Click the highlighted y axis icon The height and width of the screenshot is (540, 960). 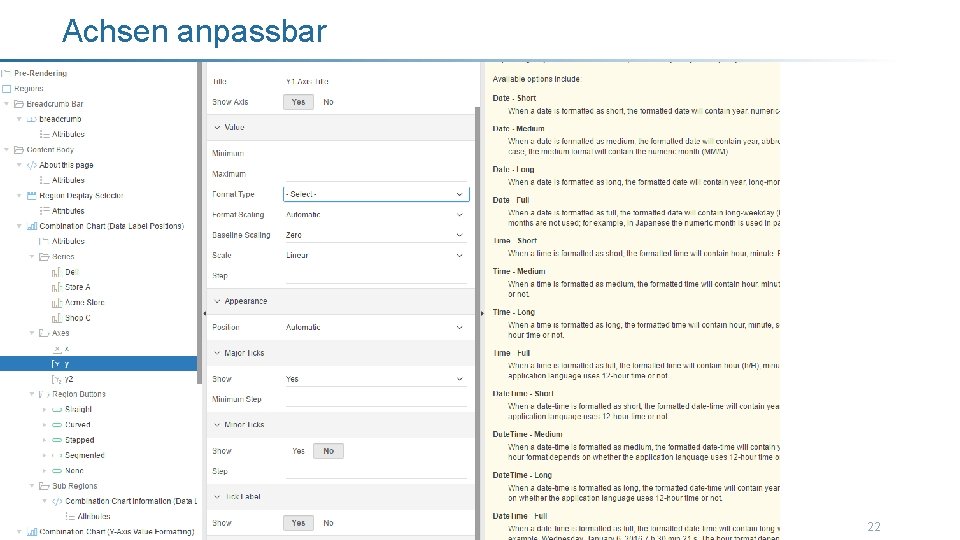point(56,364)
